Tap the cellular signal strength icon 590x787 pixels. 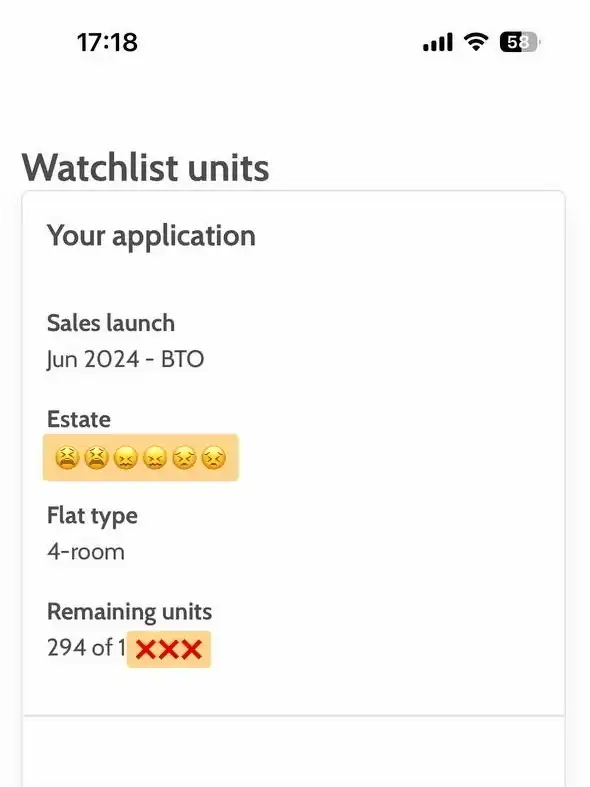coord(437,42)
